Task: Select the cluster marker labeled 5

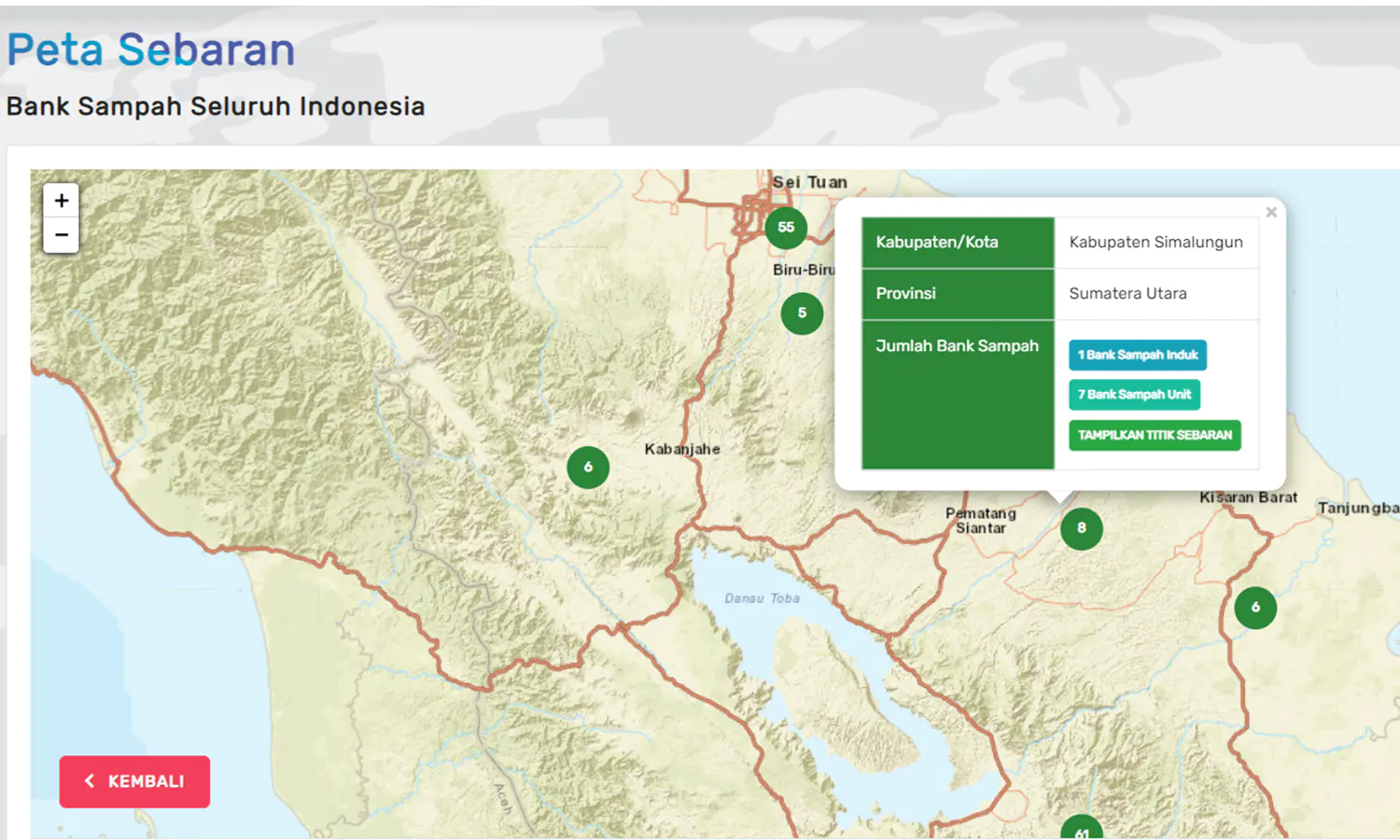Action: tap(802, 314)
